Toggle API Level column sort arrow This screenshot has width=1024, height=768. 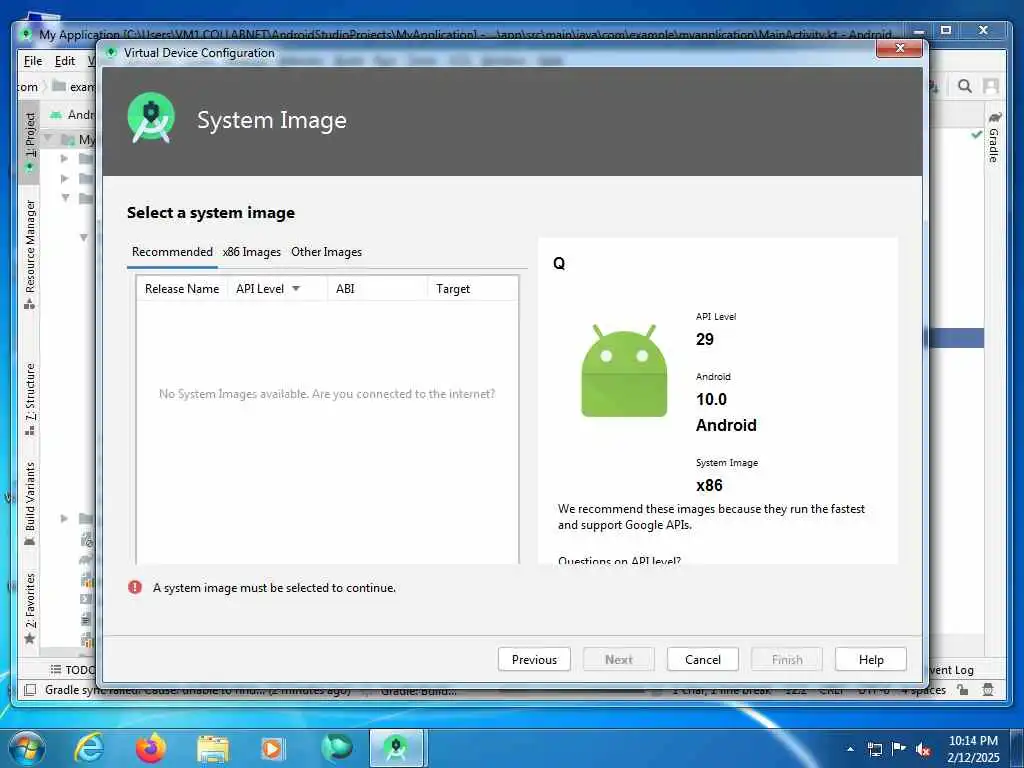click(296, 289)
